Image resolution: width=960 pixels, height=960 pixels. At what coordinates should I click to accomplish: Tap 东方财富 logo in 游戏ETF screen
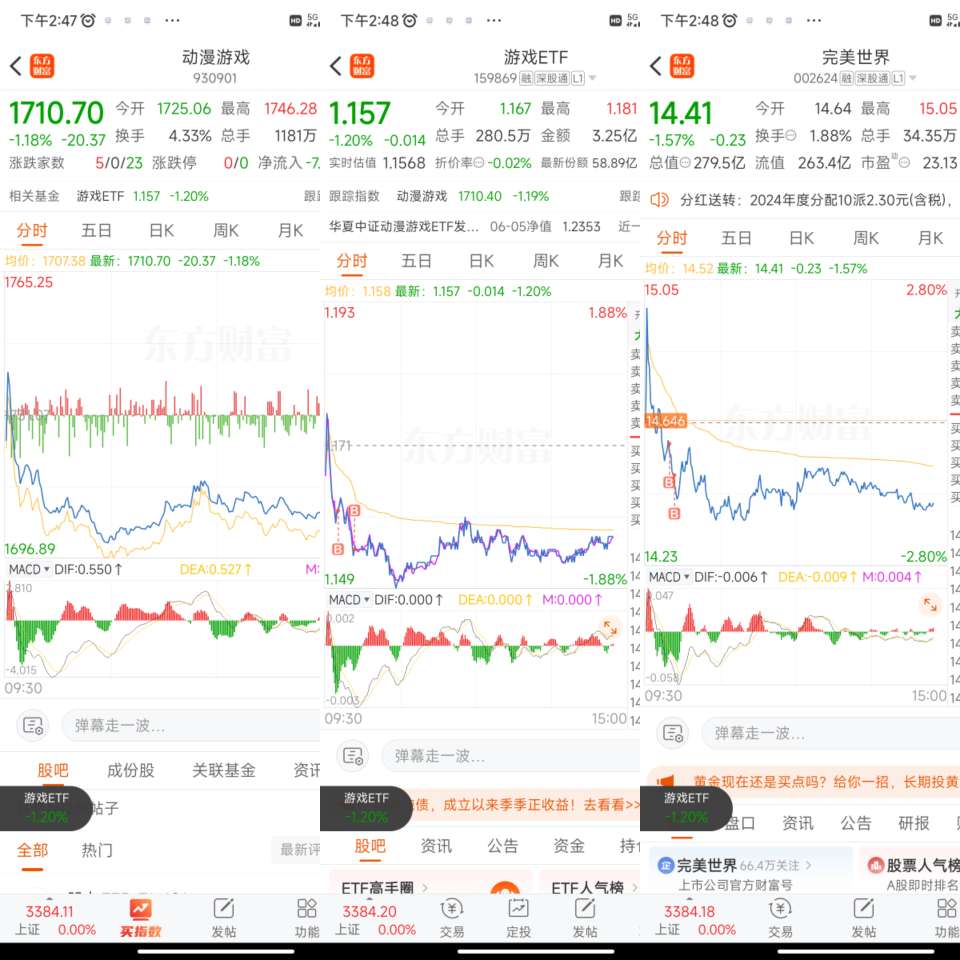[x=362, y=66]
